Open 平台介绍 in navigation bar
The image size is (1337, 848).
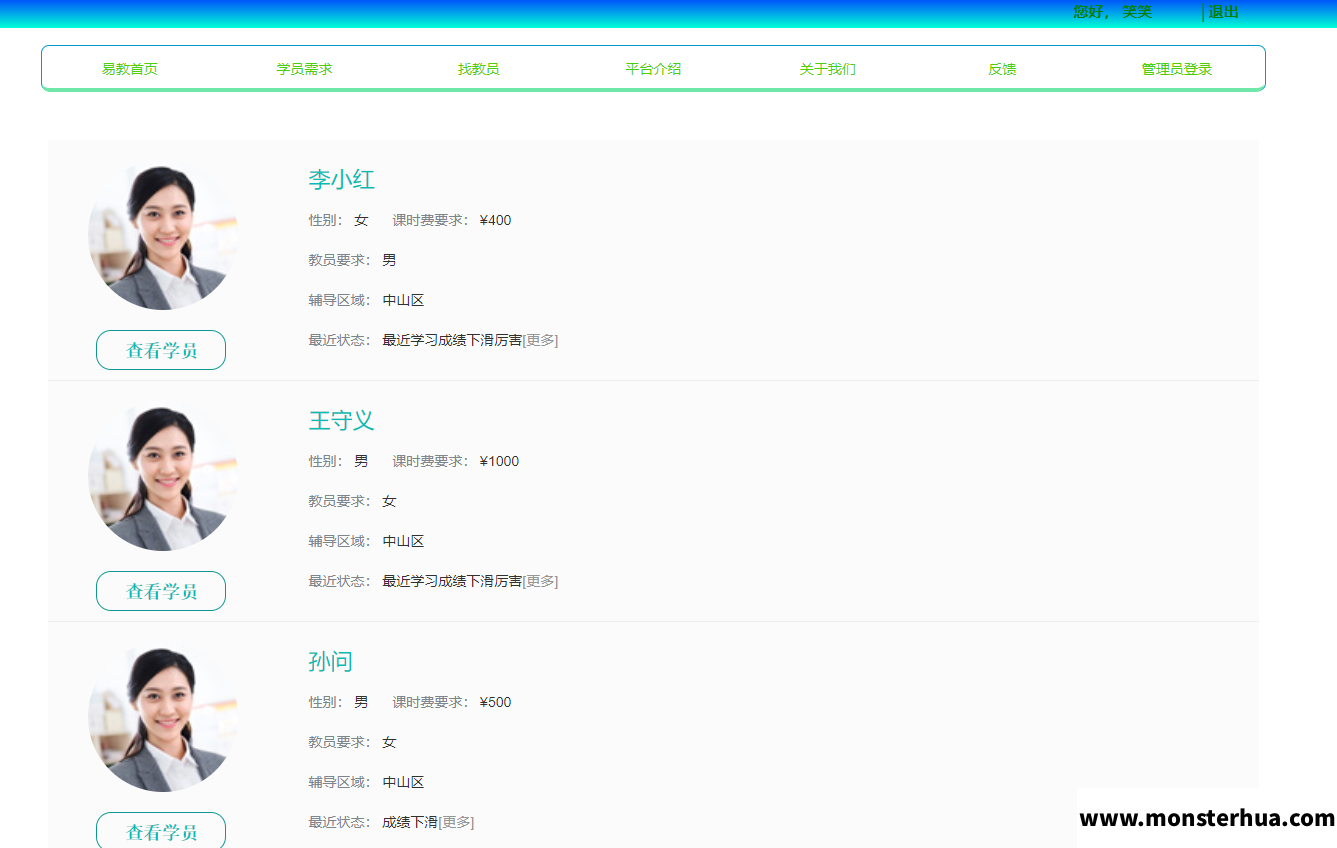point(653,69)
